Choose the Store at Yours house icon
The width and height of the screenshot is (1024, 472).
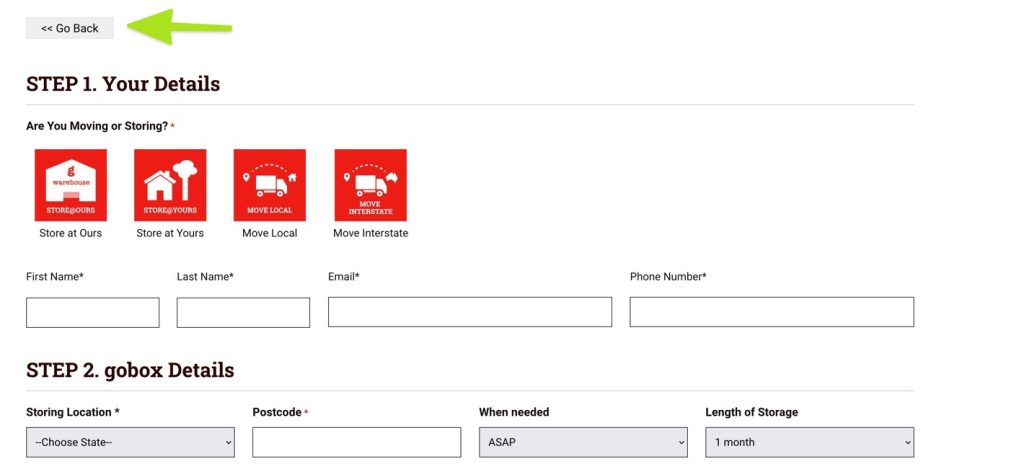pos(170,185)
